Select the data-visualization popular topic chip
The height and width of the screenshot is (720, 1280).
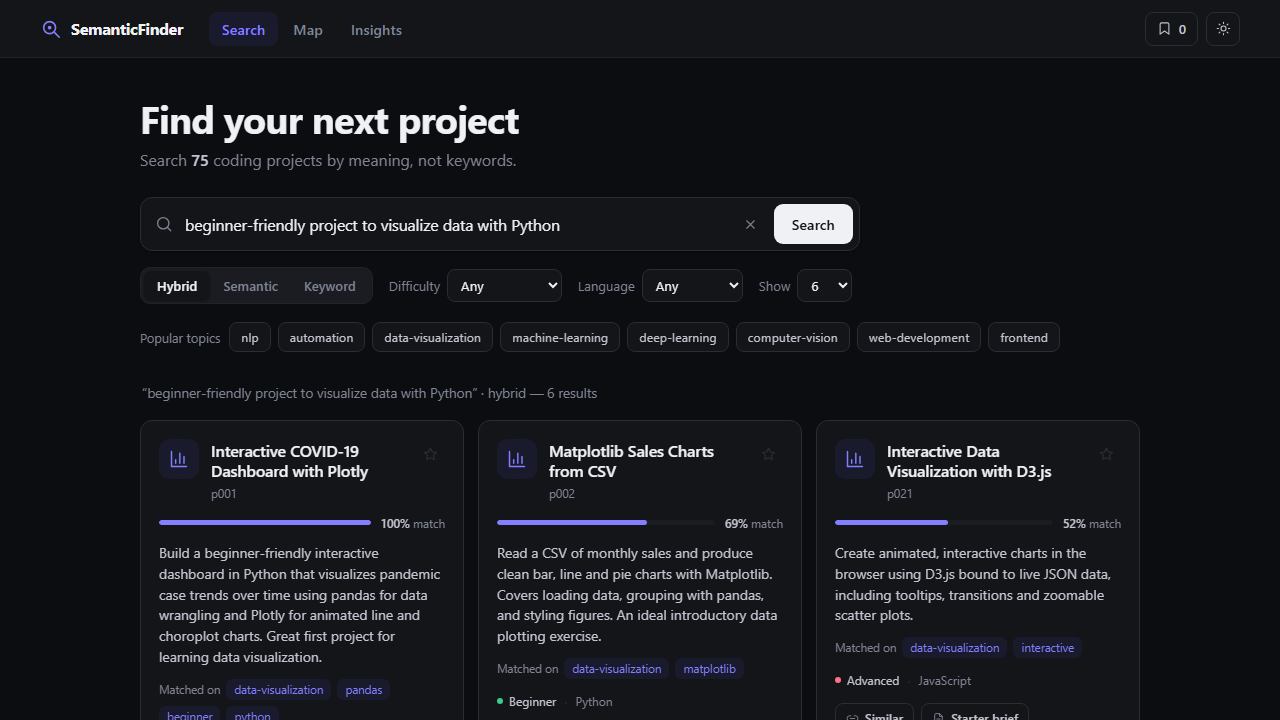tap(433, 337)
